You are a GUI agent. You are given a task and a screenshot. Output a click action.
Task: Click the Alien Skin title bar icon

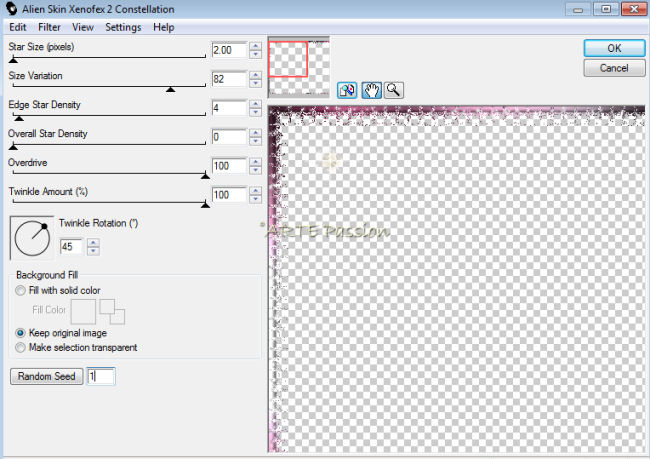(x=12, y=9)
